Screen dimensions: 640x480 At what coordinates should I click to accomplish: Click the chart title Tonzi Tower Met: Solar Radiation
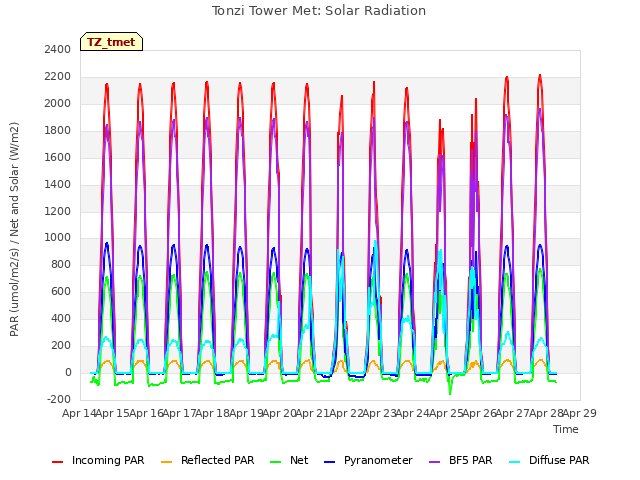[319, 11]
